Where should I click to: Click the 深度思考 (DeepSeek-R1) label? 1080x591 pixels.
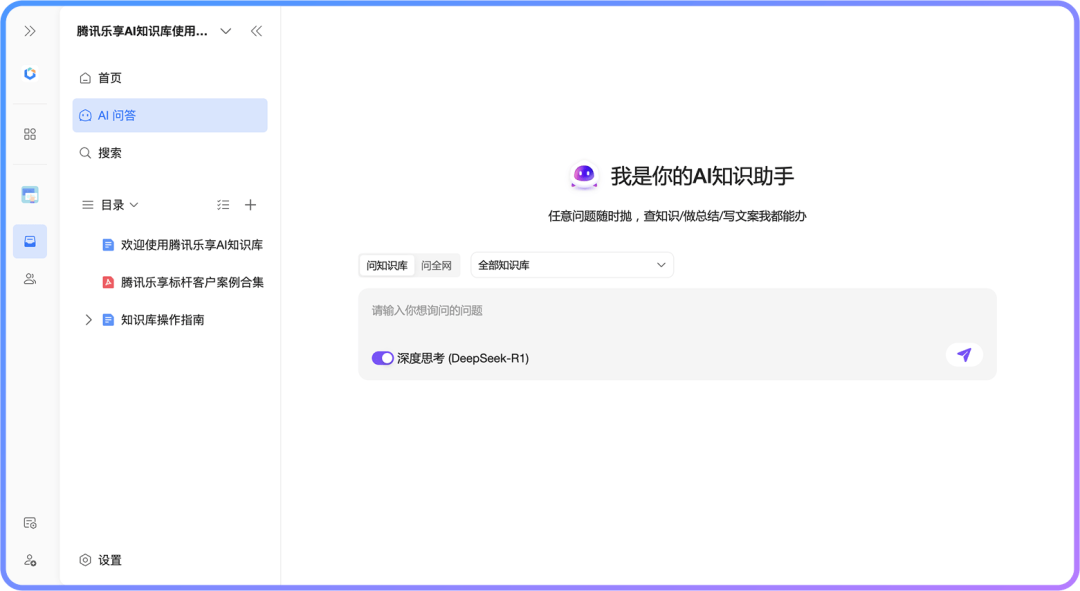(x=463, y=358)
